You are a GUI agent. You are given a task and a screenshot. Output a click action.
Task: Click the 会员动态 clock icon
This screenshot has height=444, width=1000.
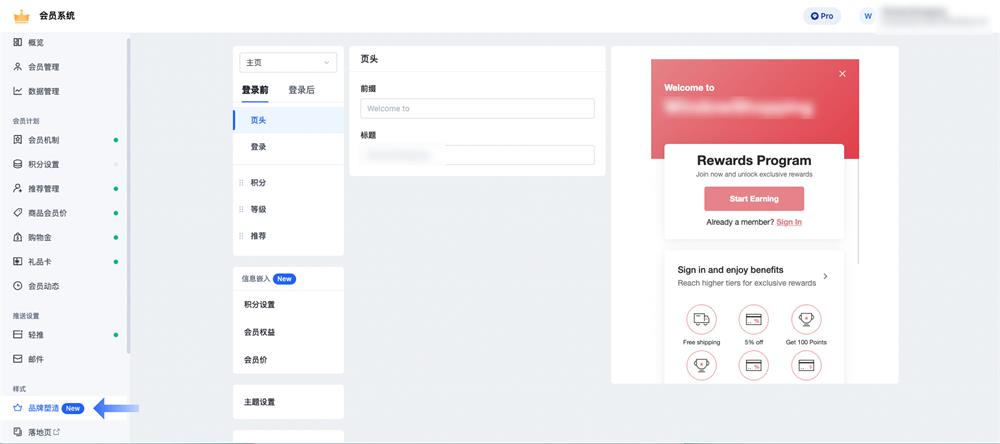(x=18, y=286)
